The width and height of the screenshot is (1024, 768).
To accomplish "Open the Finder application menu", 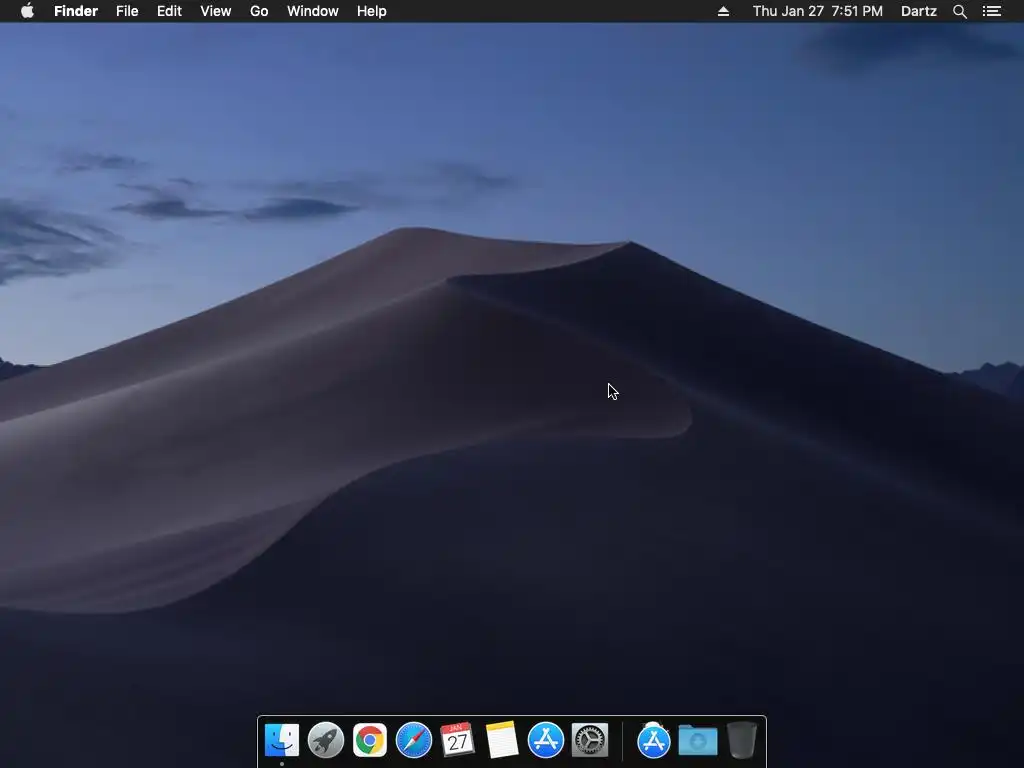I will 76,11.
